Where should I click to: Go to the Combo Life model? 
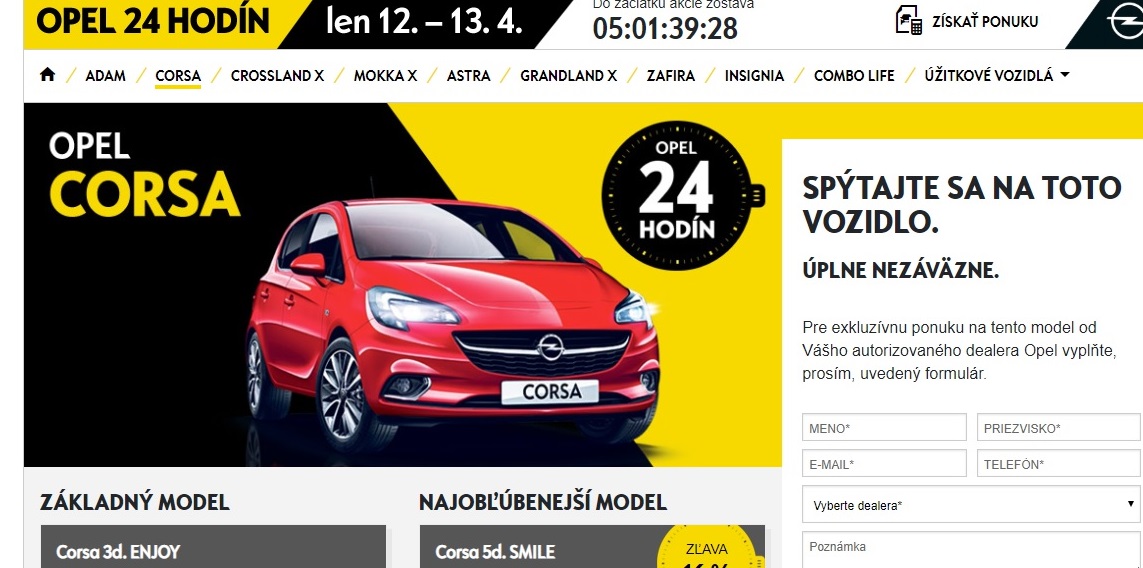click(854, 76)
